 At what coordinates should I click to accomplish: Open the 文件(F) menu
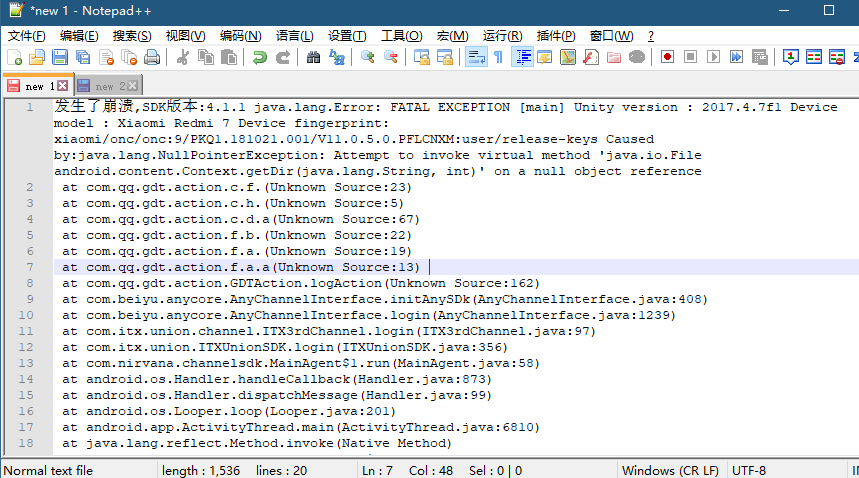pyautogui.click(x=26, y=36)
